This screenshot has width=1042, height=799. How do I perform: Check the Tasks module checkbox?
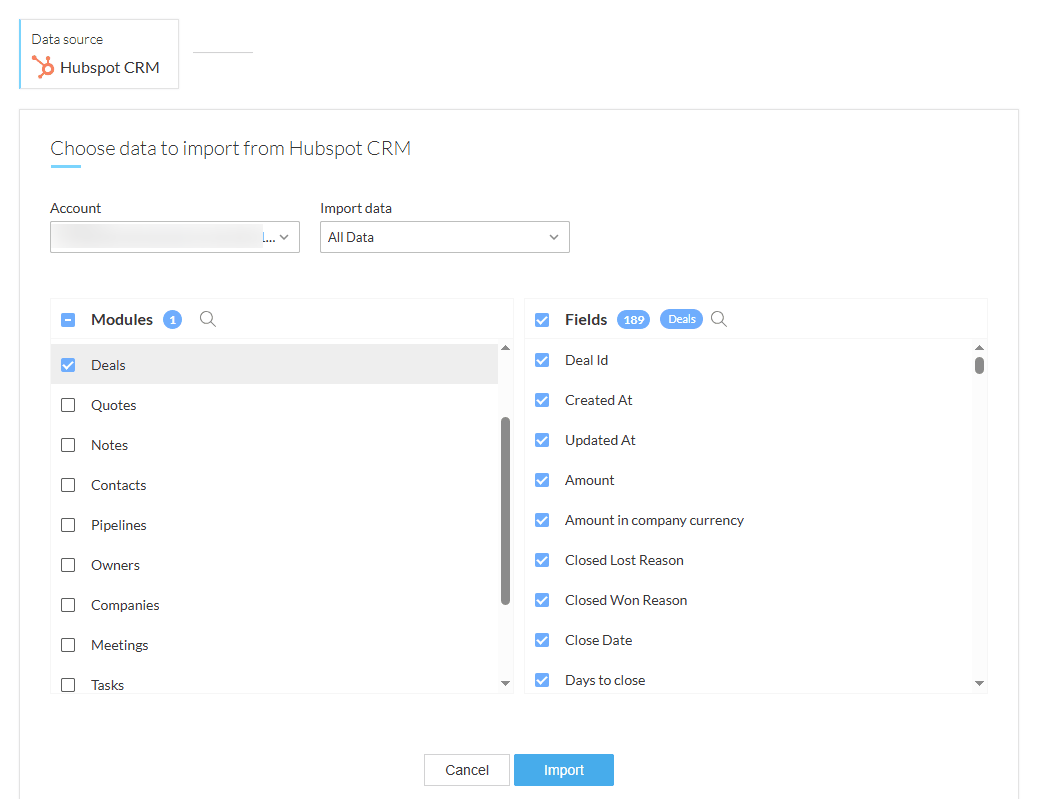click(68, 685)
